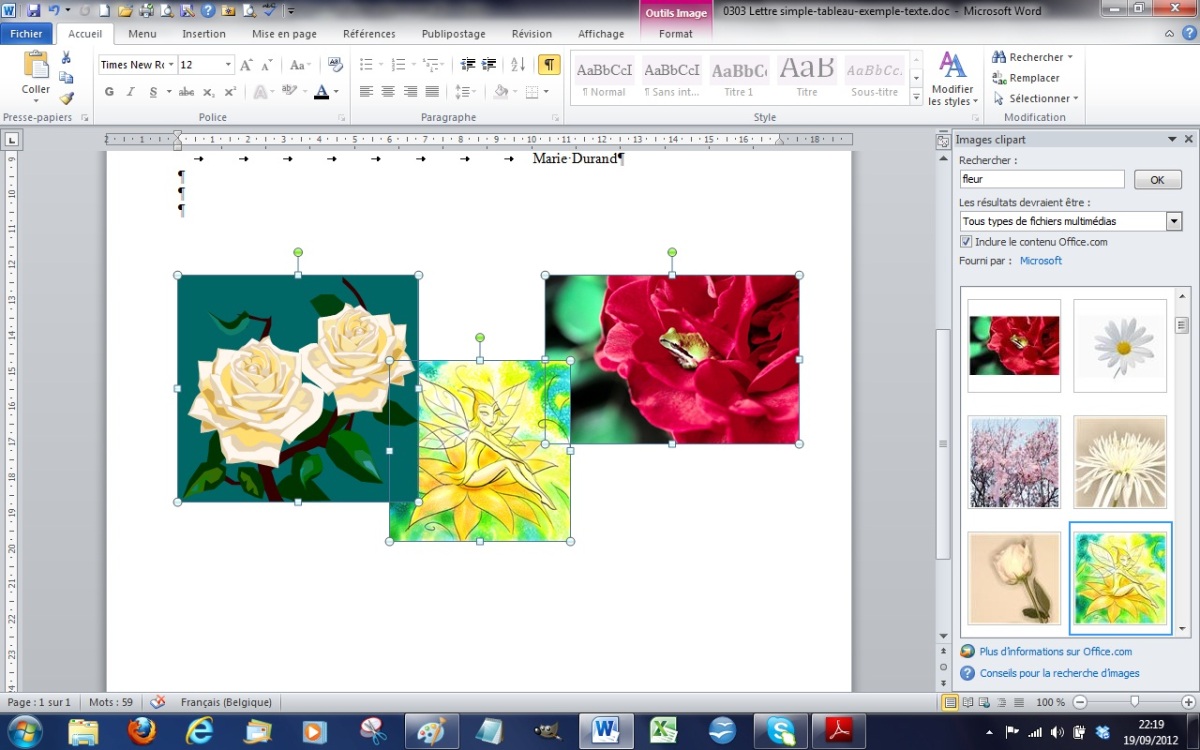Switch to the Insertion tab
The height and width of the screenshot is (750, 1200).
click(203, 34)
